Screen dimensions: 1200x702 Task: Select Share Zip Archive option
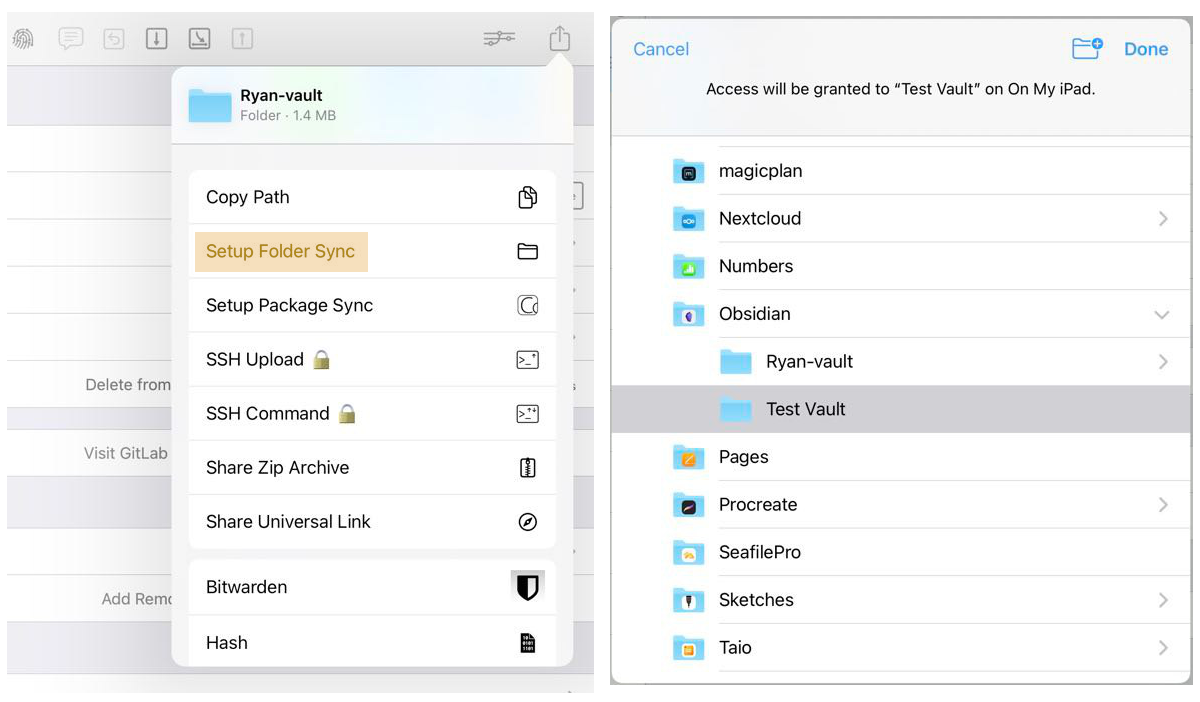pyautogui.click(x=371, y=467)
